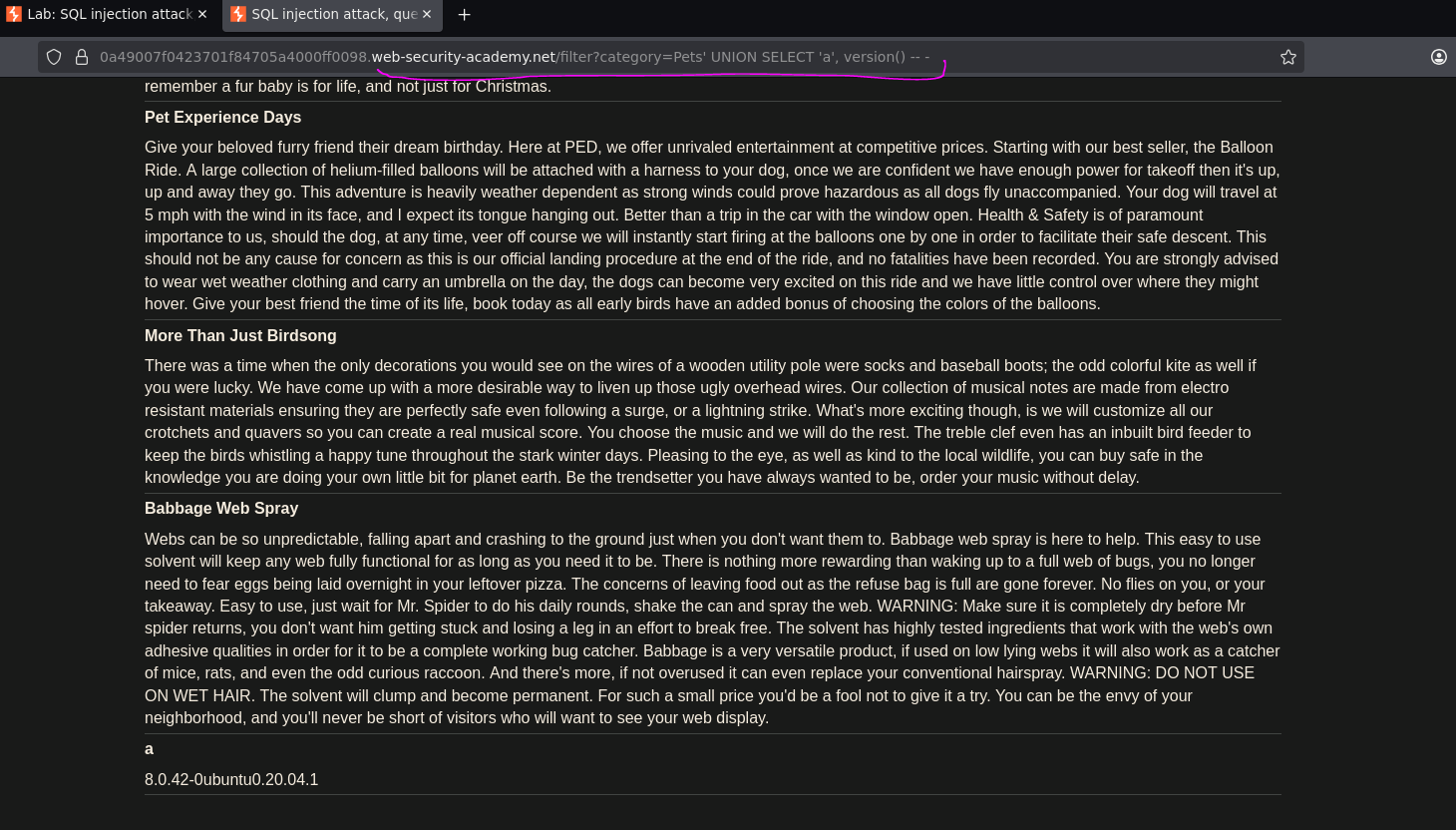Viewport: 1456px width, 830px height.
Task: Click the injected 'a' row title
Action: click(149, 749)
